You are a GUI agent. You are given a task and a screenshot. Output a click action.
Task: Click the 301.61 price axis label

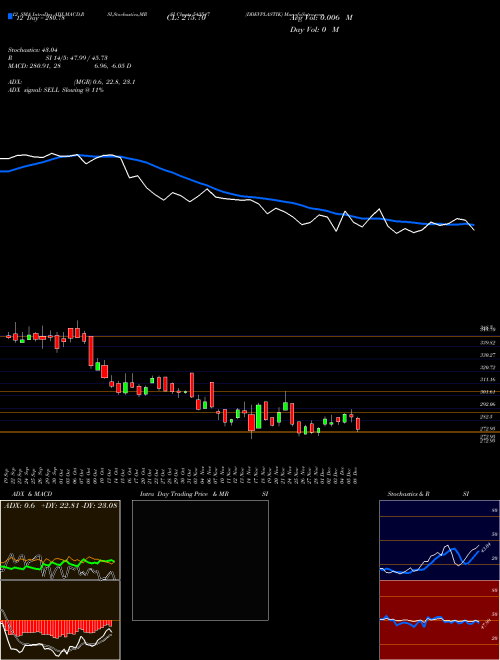click(488, 392)
